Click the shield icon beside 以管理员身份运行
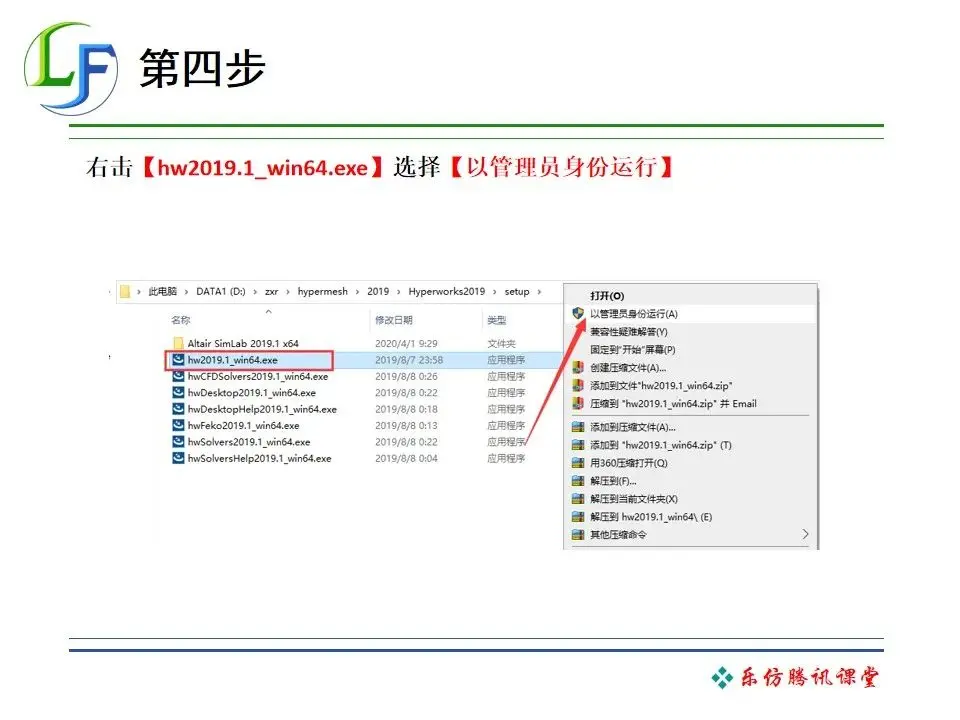 pos(578,313)
